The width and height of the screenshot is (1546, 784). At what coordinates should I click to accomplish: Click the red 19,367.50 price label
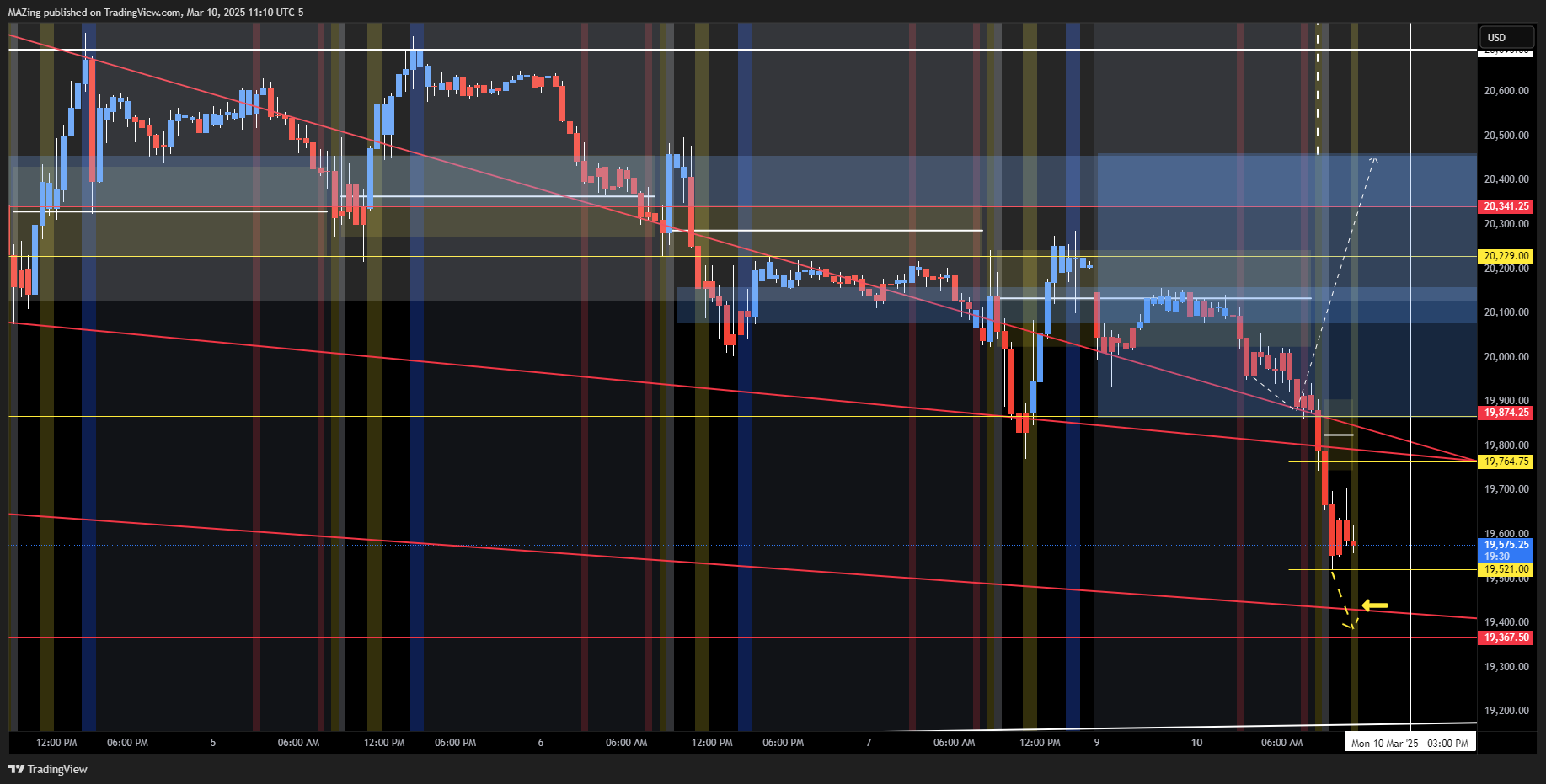pyautogui.click(x=1506, y=637)
